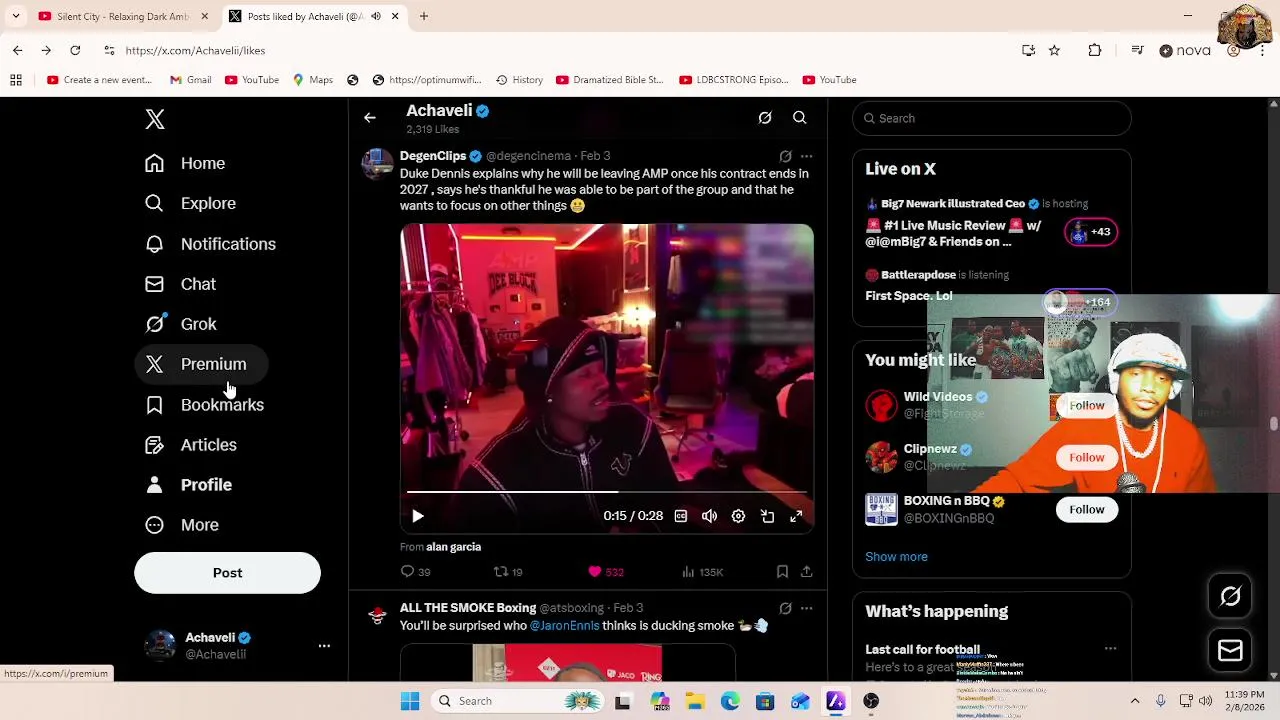Click Show more under You might like
This screenshot has width=1280, height=720.
[896, 557]
